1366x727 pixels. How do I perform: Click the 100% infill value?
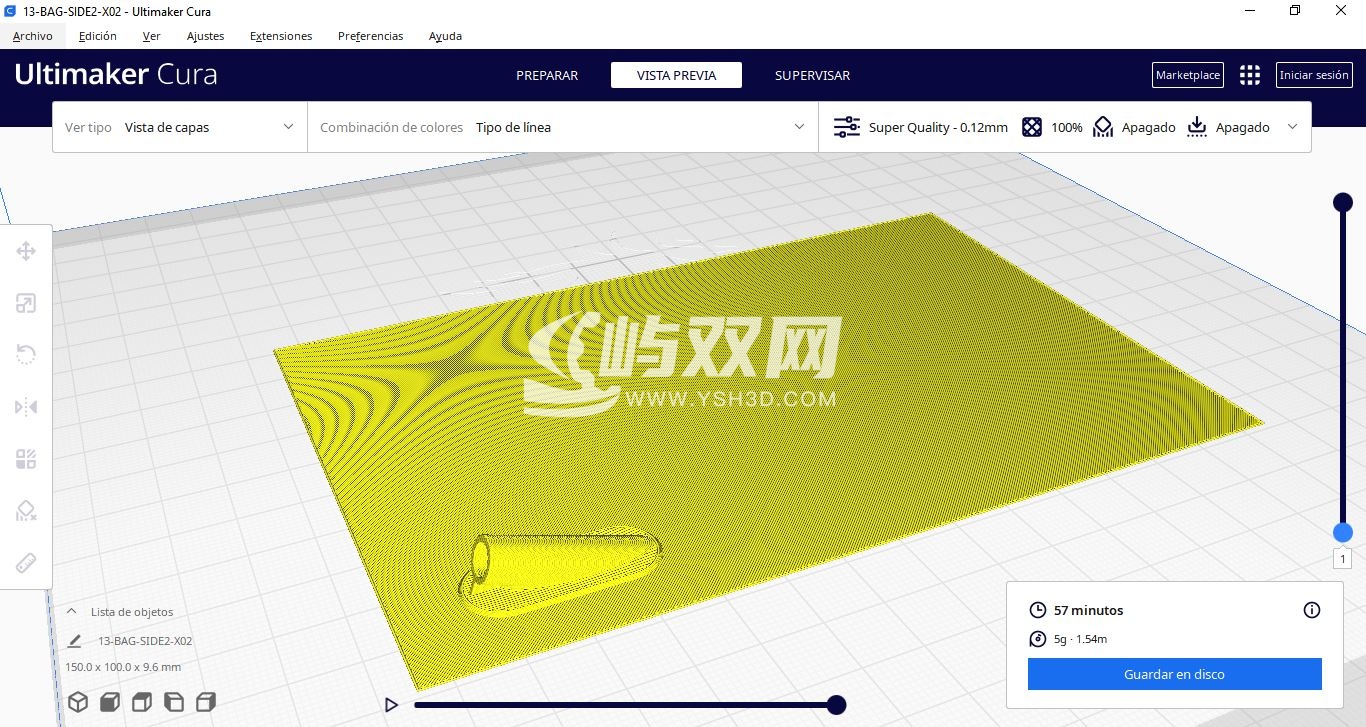[x=1067, y=127]
